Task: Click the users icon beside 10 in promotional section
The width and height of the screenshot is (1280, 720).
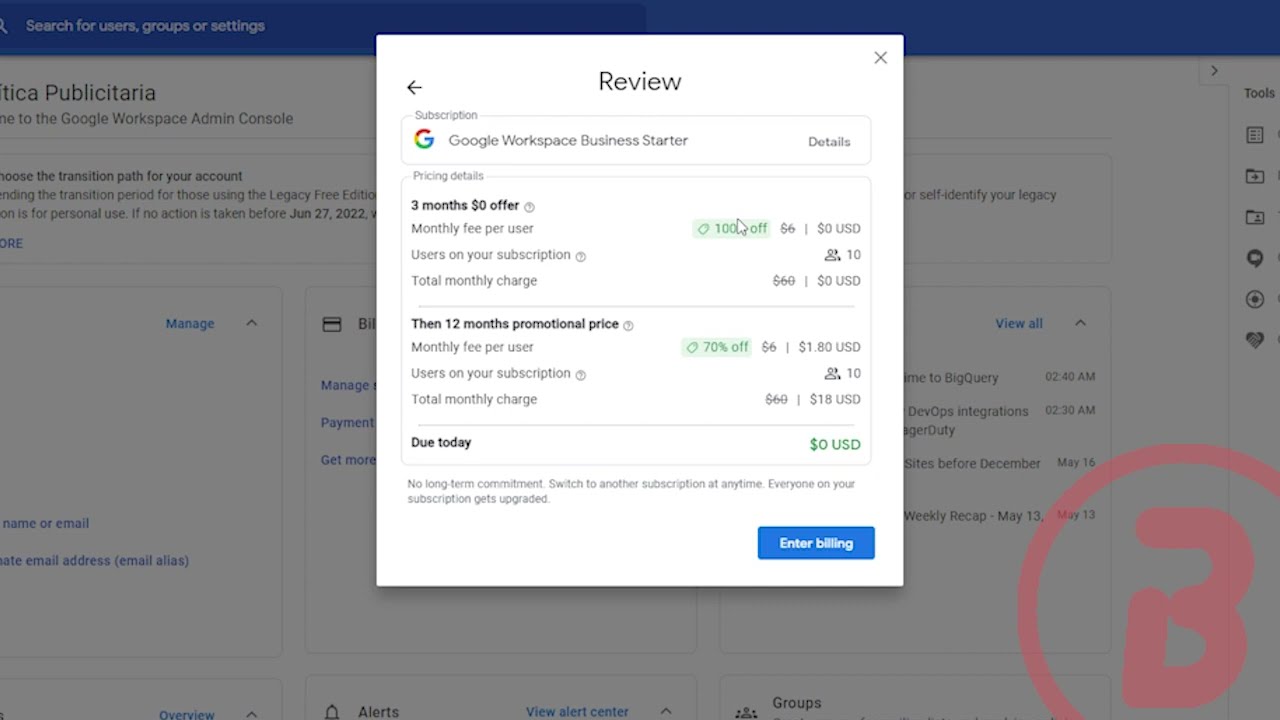Action: tap(832, 374)
